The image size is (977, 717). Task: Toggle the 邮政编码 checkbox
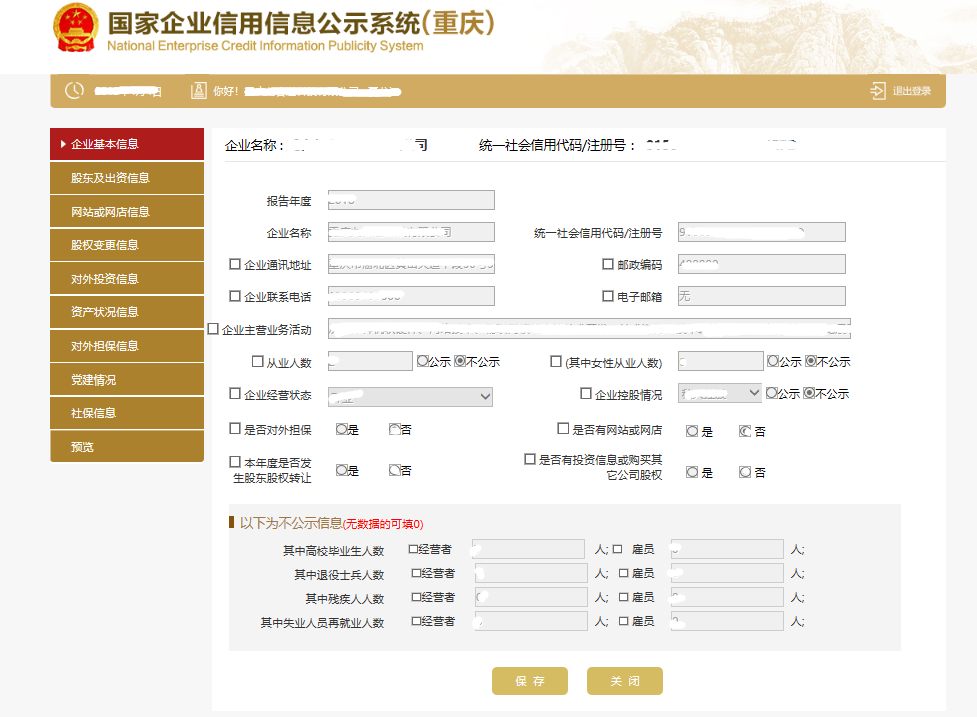click(x=607, y=264)
